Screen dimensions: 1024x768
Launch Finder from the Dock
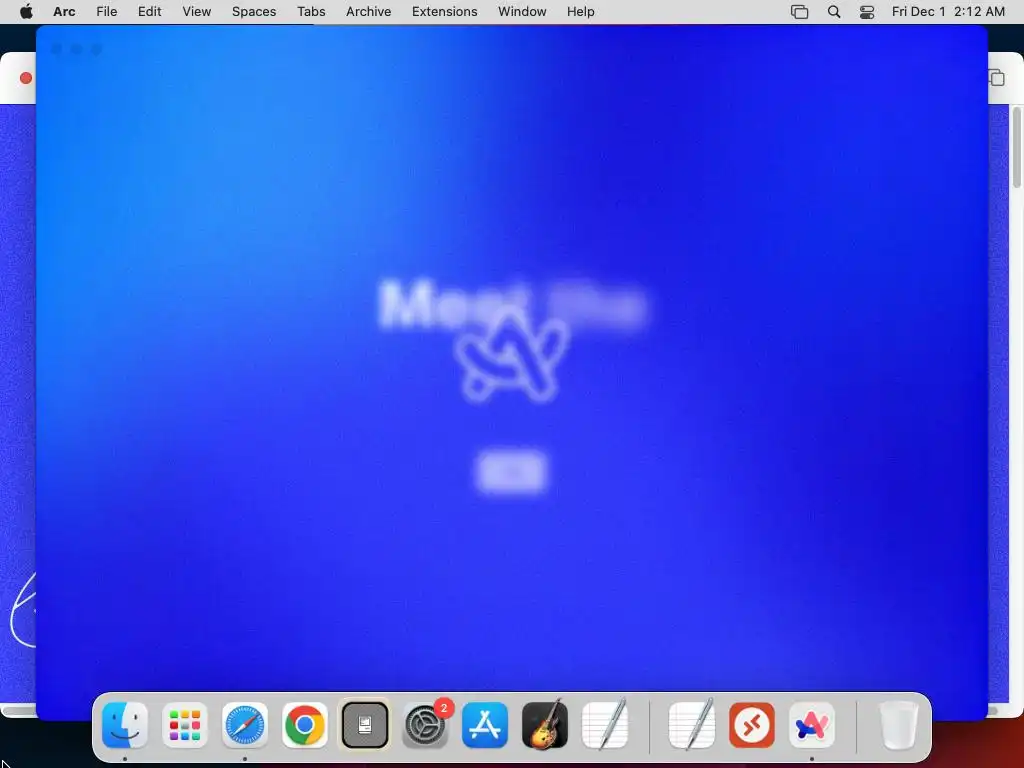click(125, 725)
